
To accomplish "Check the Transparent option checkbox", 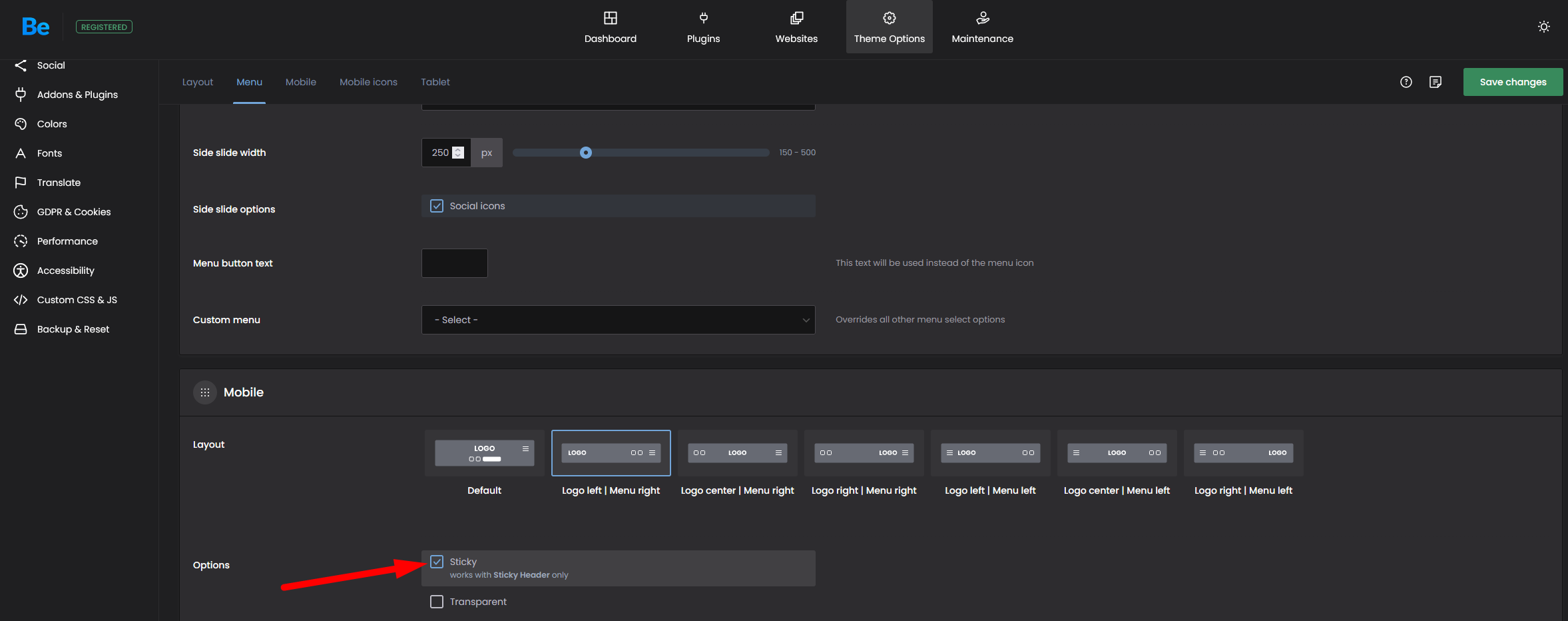I will tap(437, 602).
